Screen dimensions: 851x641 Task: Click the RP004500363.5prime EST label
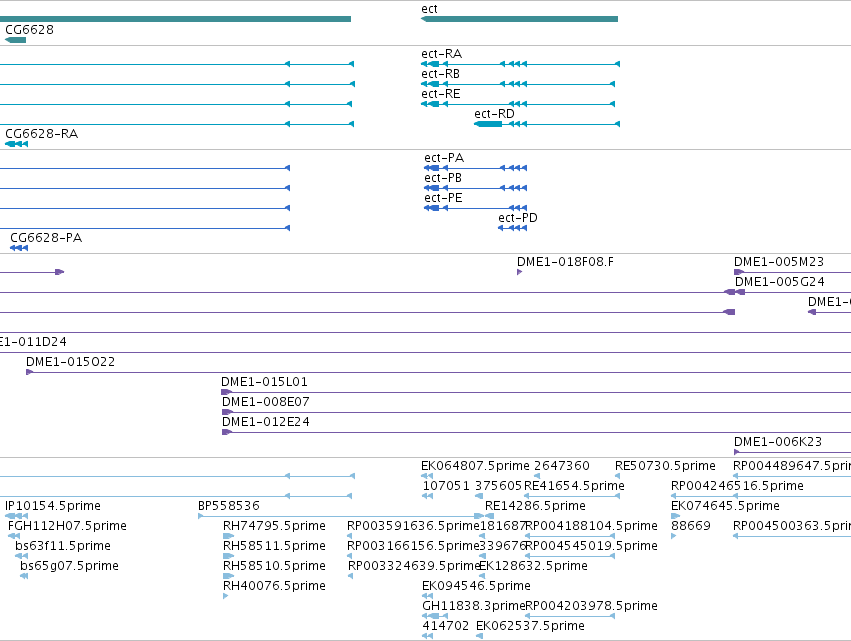coord(792,526)
